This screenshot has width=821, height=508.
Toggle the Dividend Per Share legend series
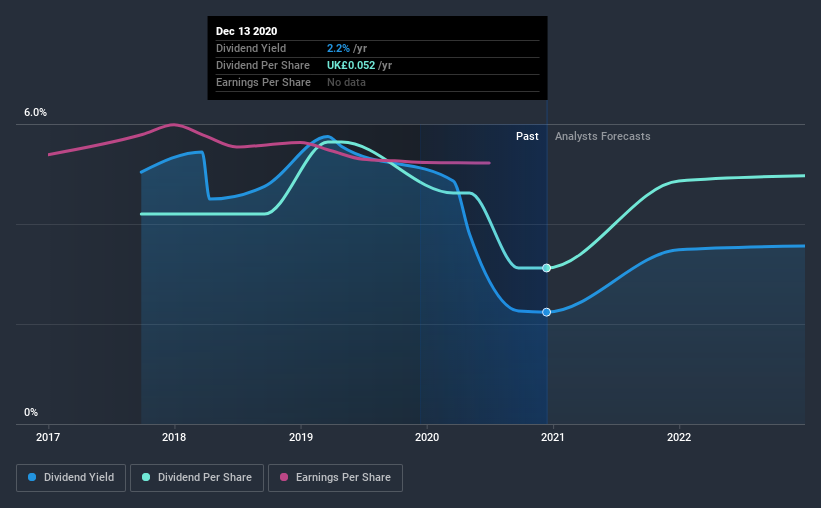(197, 478)
